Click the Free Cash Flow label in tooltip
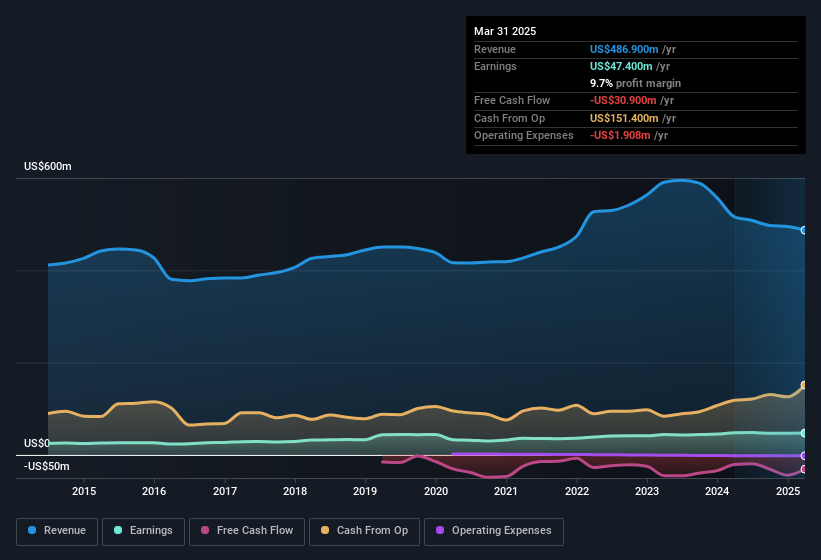Viewport: 821px width, 560px height. click(x=512, y=100)
